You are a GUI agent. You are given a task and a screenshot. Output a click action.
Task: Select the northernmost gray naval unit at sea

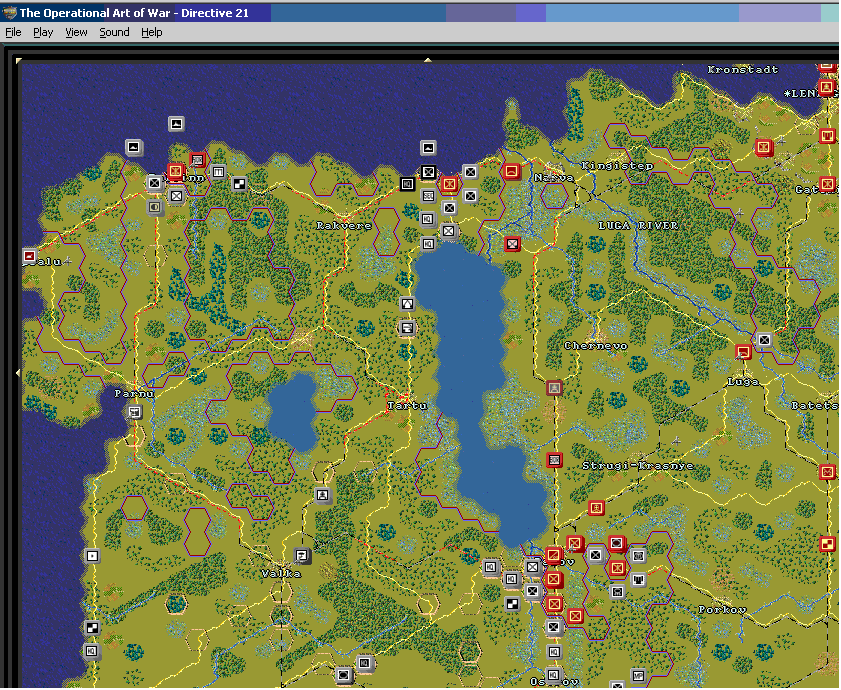pyautogui.click(x=176, y=124)
